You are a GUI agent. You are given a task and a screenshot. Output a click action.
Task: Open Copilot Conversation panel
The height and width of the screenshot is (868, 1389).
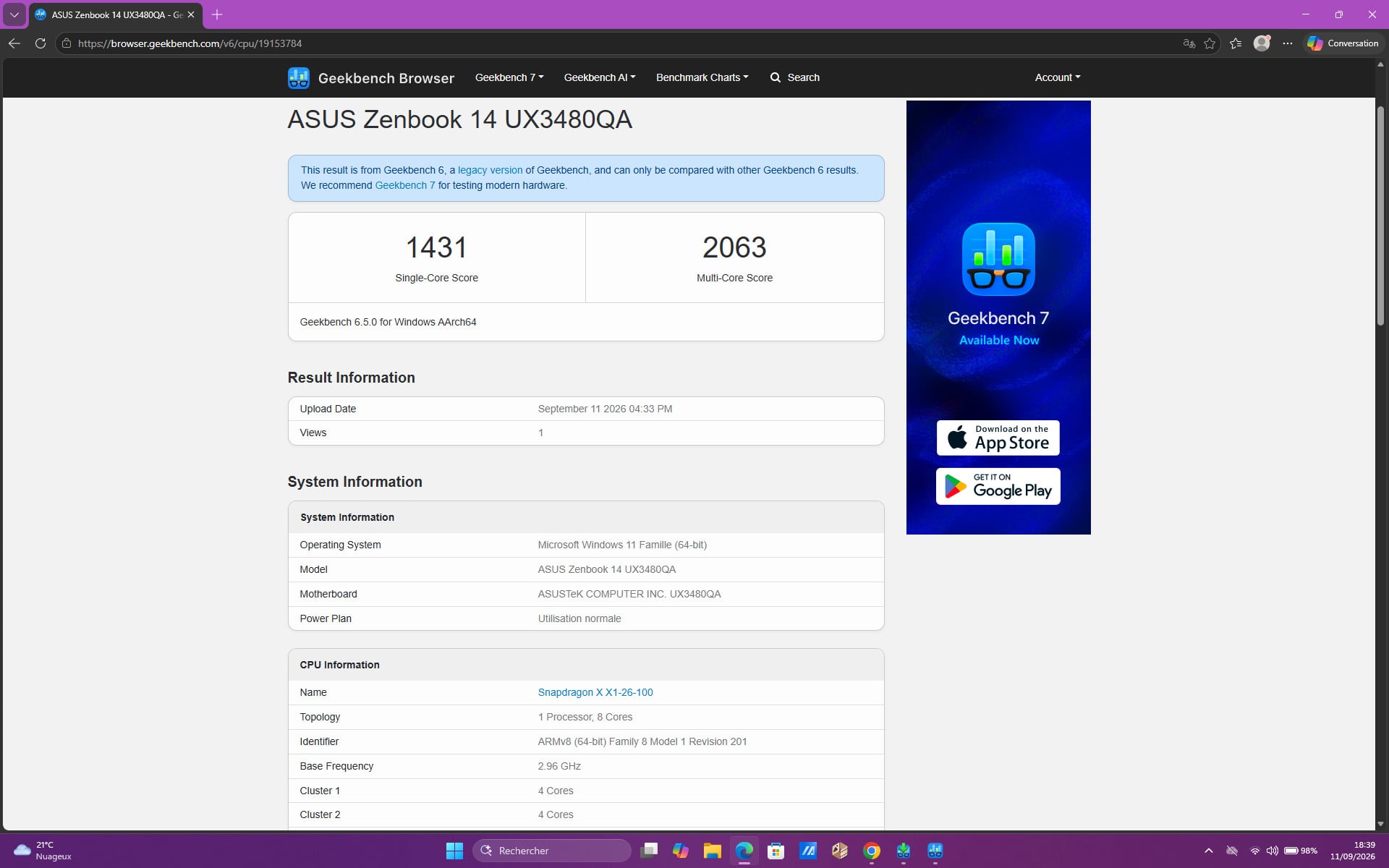click(1343, 43)
